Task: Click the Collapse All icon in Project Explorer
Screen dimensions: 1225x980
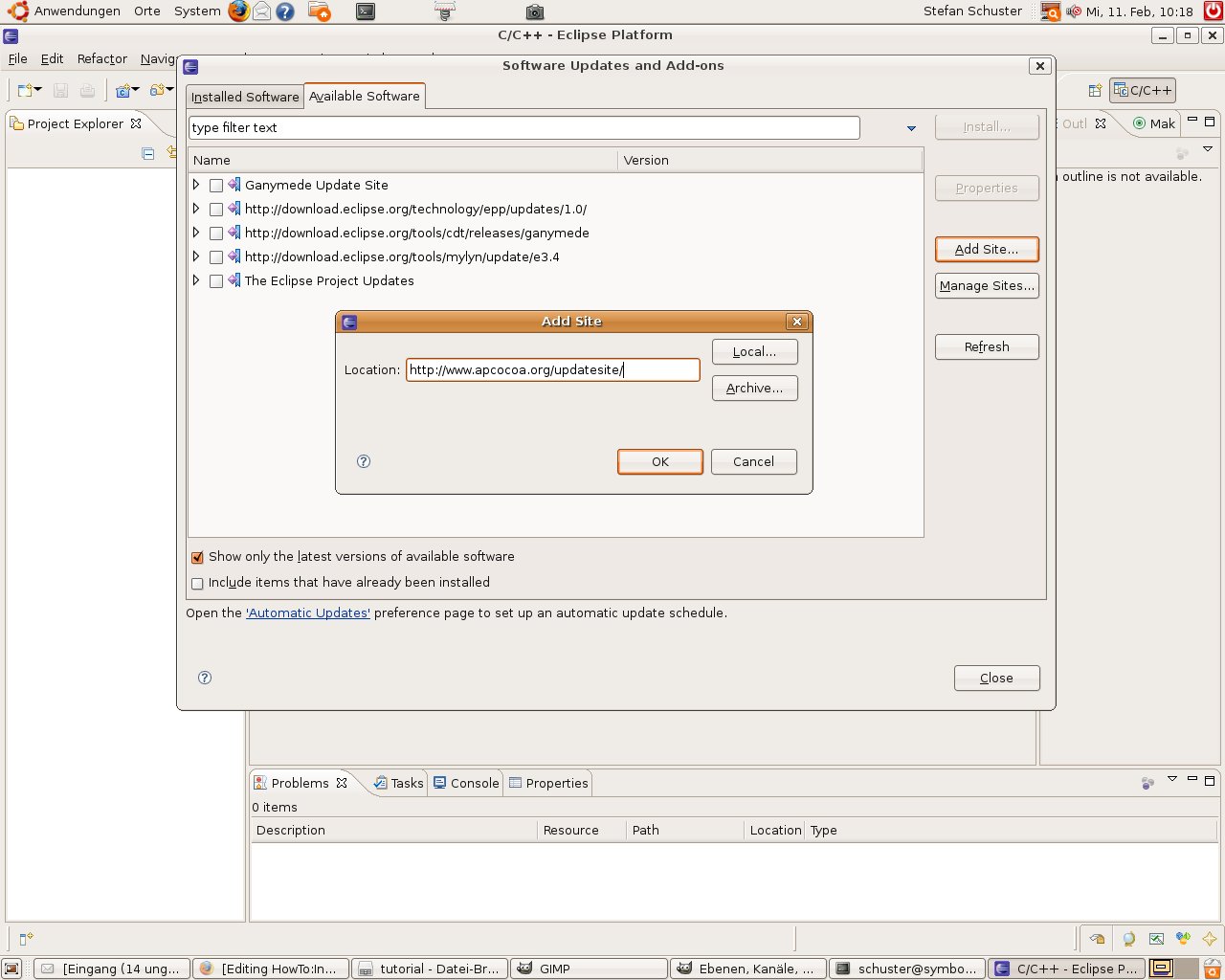Action: (x=147, y=153)
